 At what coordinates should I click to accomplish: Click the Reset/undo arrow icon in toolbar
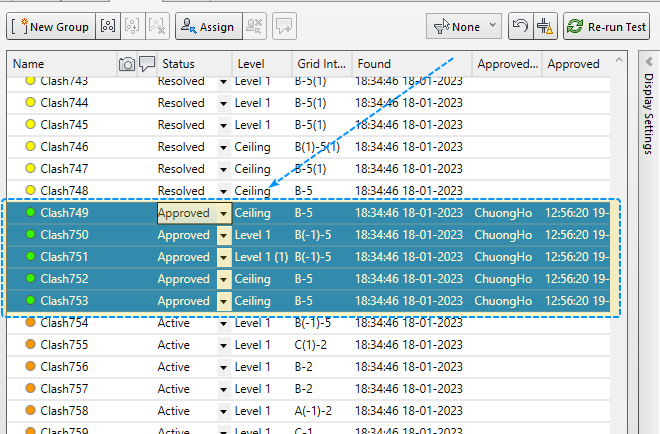(x=519, y=27)
